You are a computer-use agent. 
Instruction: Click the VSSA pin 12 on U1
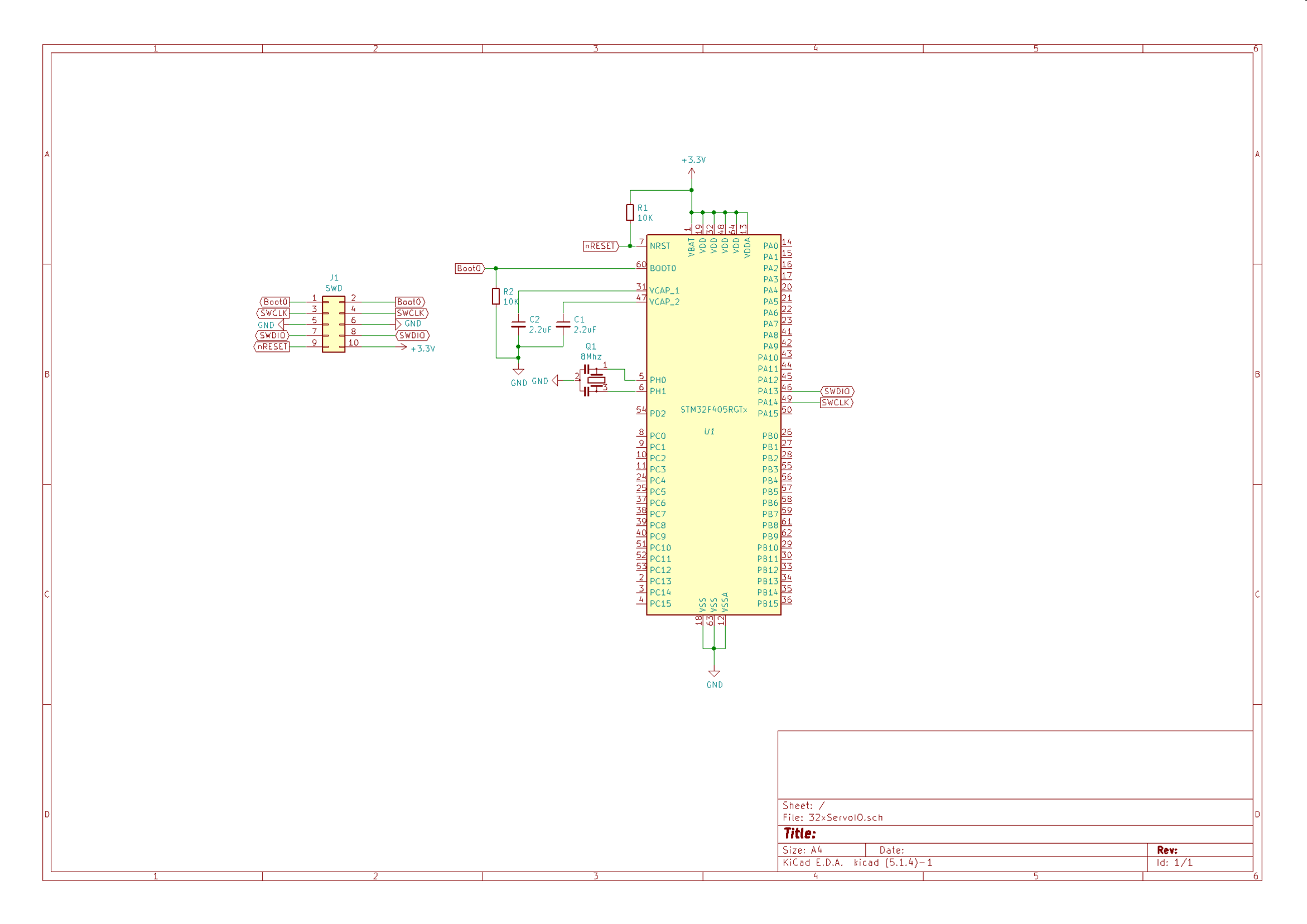[724, 621]
